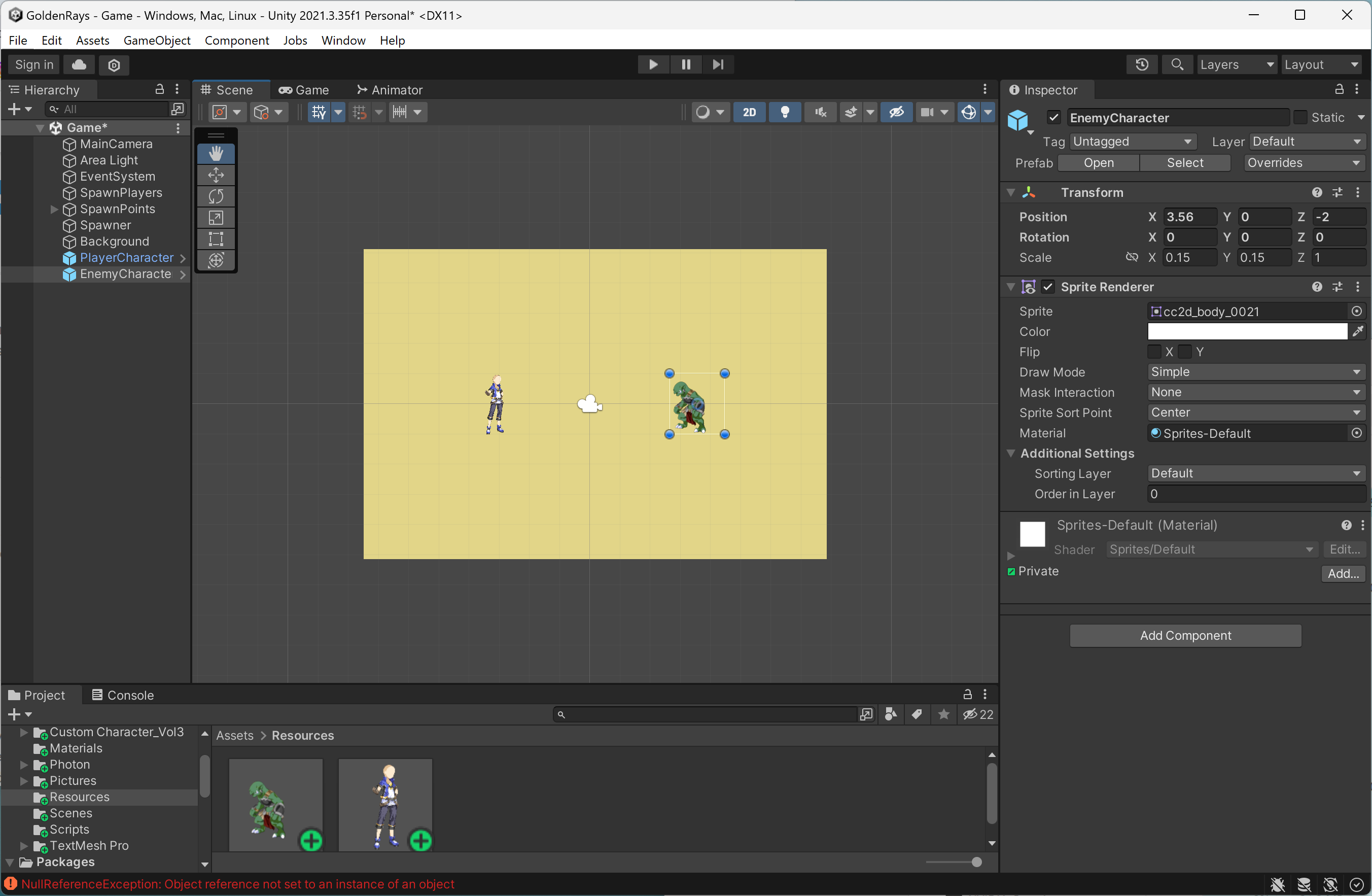The width and height of the screenshot is (1372, 896).
Task: Expand PlayerCharacter in the Hierarchy
Action: 183,258
